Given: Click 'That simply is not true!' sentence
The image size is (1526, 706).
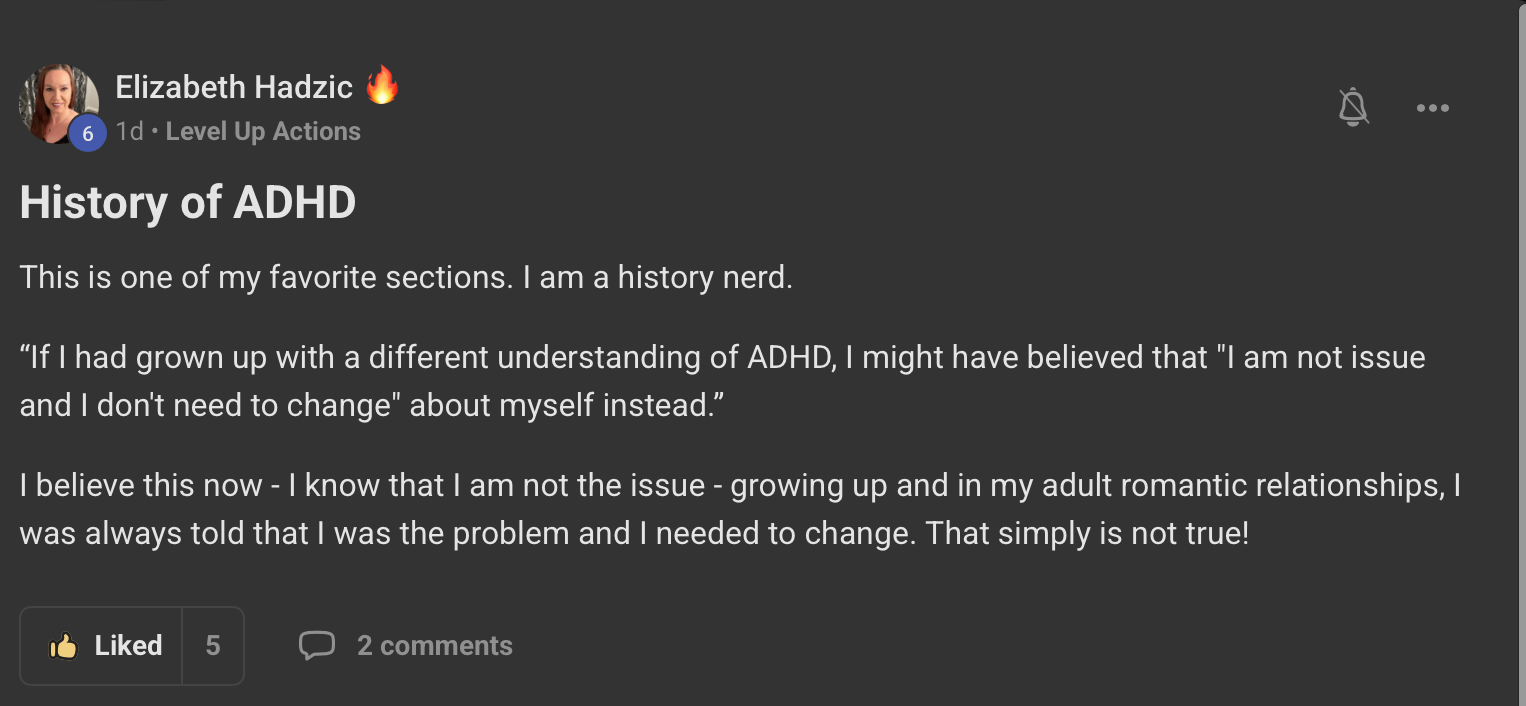Looking at the screenshot, I should [1087, 533].
